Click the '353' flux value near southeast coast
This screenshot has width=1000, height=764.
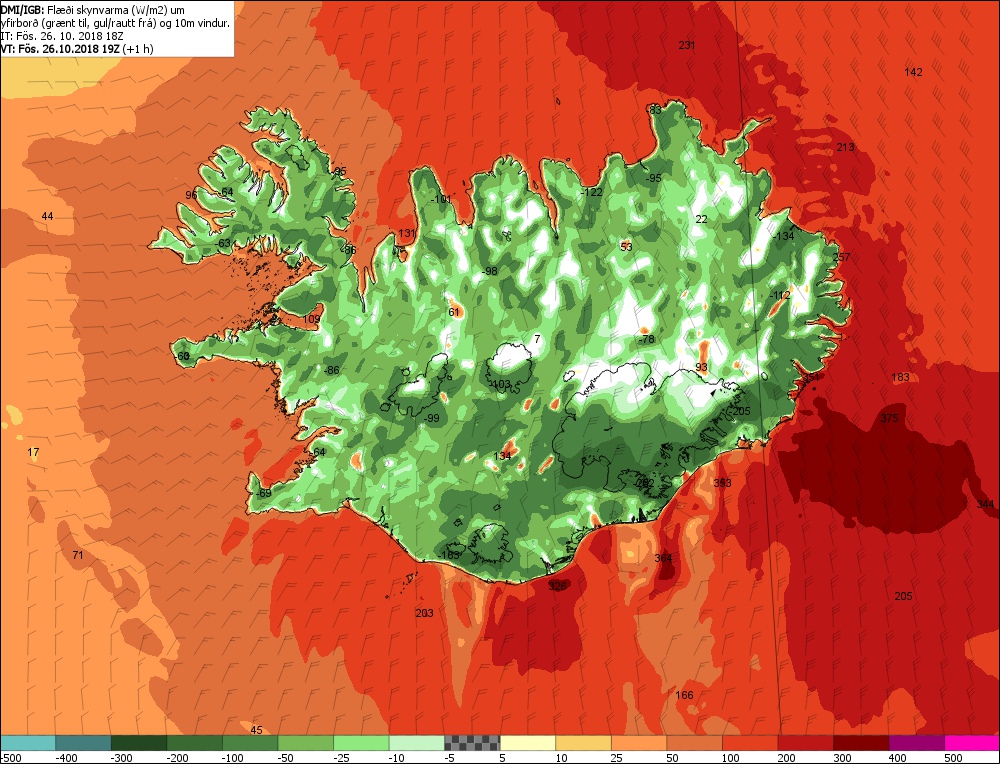coord(722,483)
